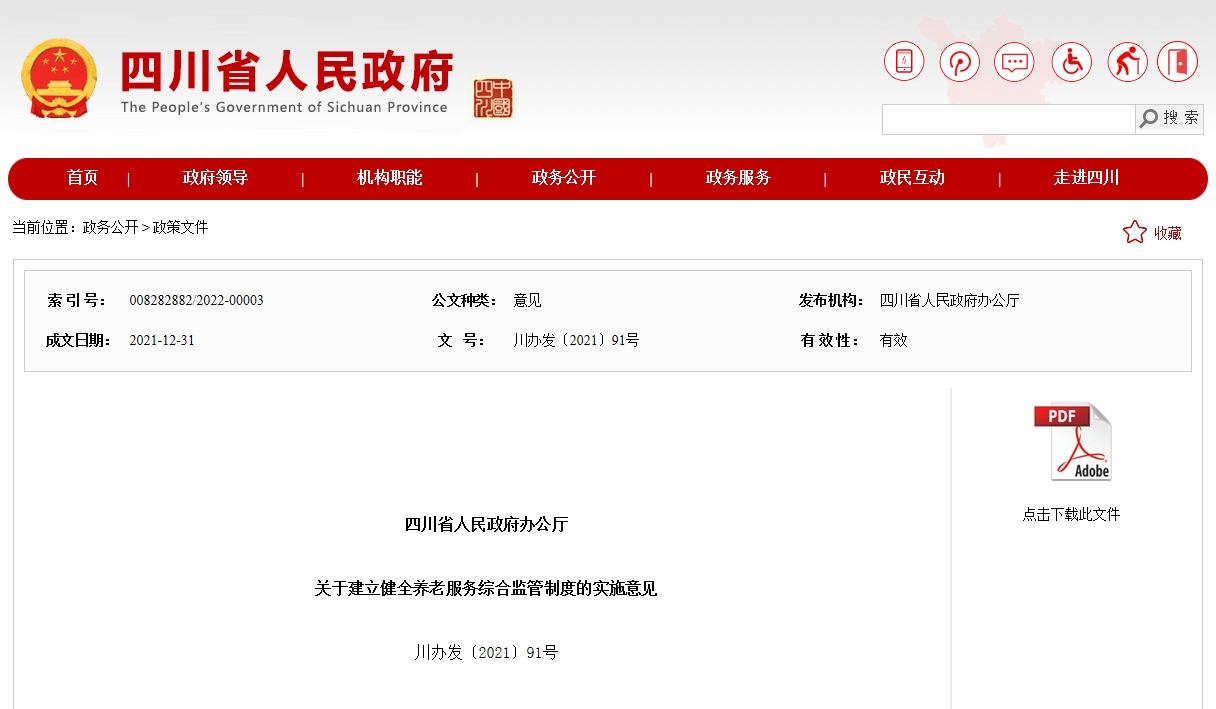Go to 首页 in navigation bar
The width and height of the screenshot is (1216, 709).
[82, 178]
